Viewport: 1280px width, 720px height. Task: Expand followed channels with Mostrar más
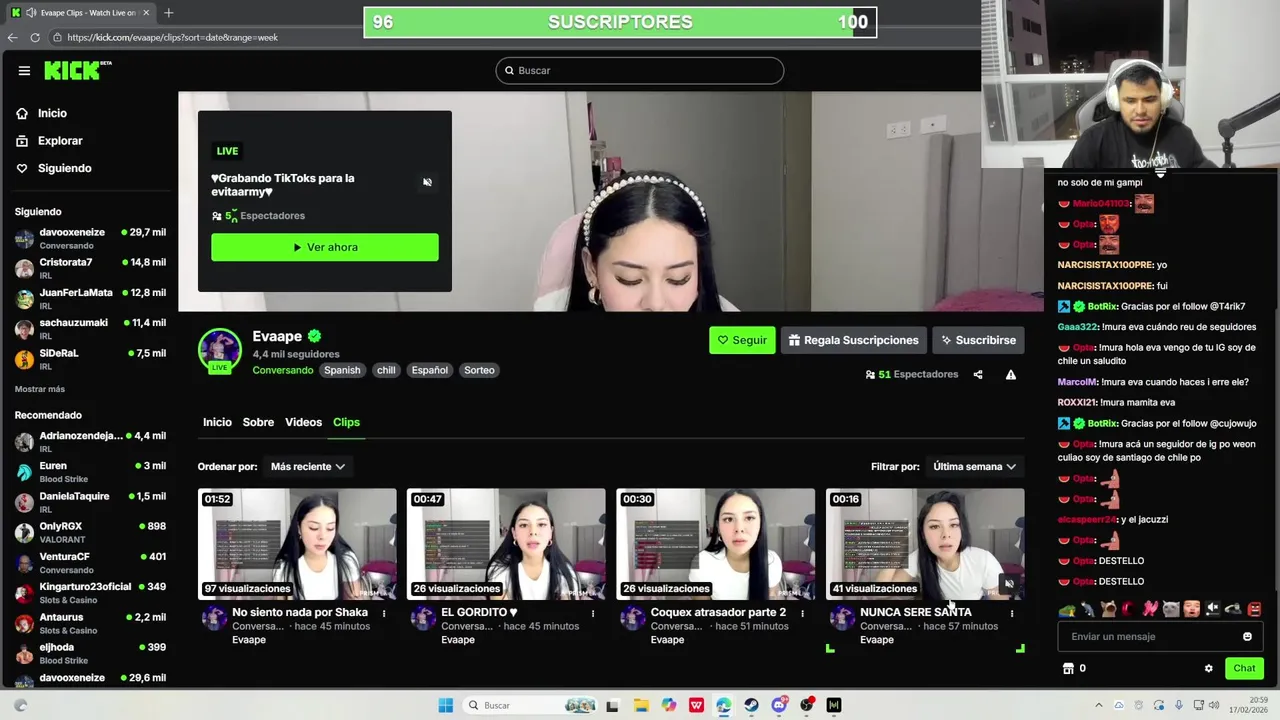coord(40,389)
